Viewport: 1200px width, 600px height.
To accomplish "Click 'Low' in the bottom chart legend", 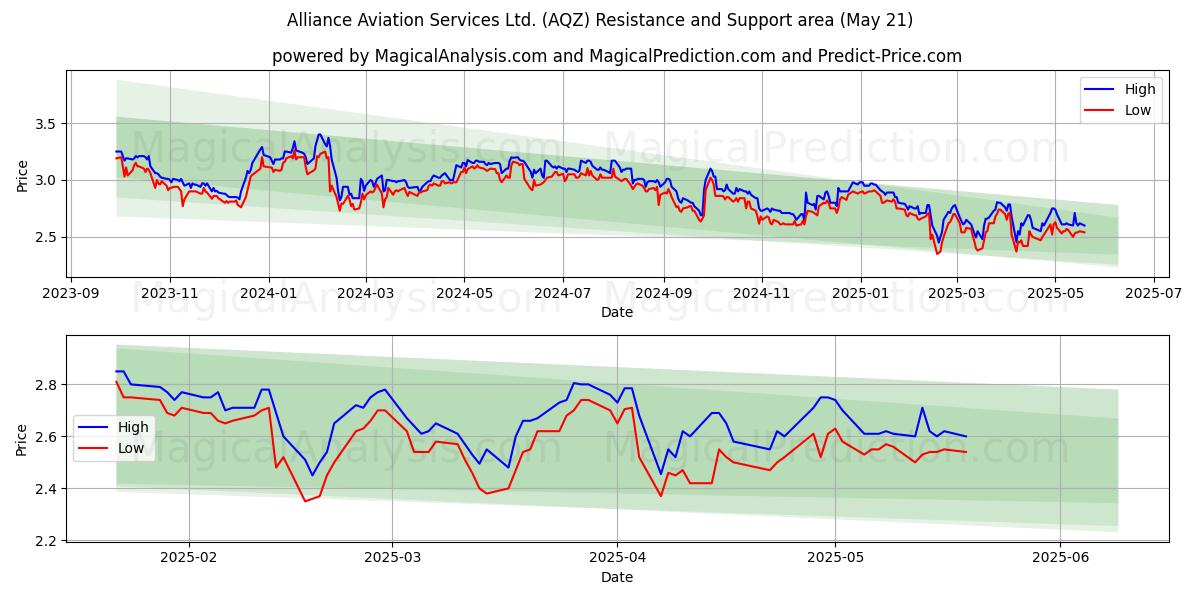I will [x=132, y=448].
